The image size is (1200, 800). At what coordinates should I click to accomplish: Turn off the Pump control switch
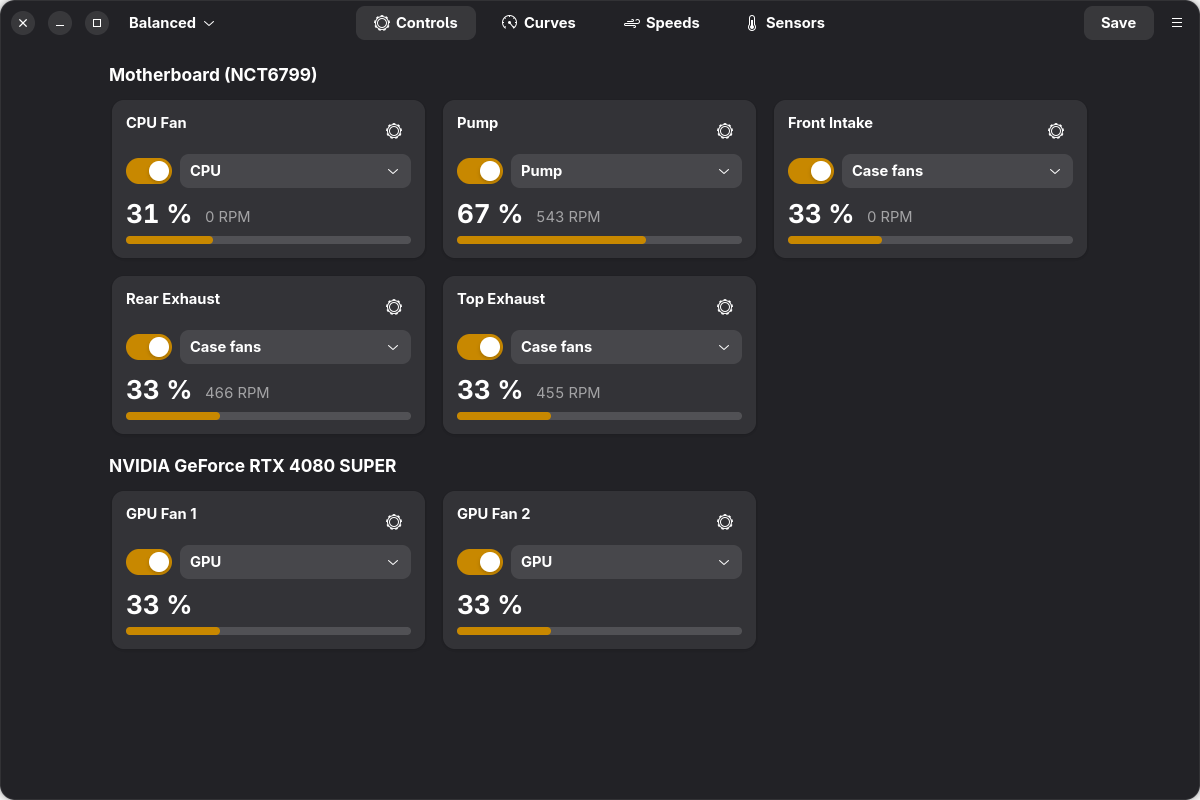[x=480, y=171]
